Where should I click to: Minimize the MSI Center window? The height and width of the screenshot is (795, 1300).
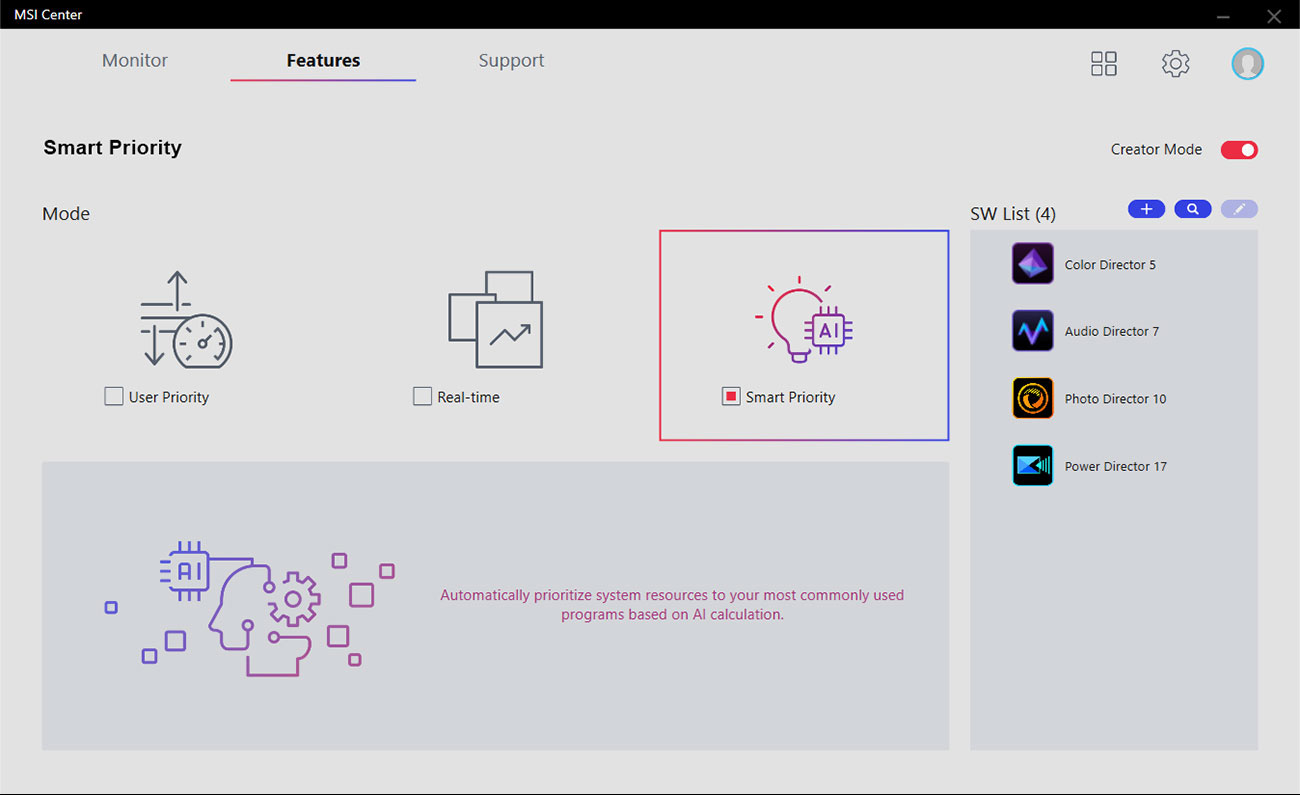[x=1224, y=16]
